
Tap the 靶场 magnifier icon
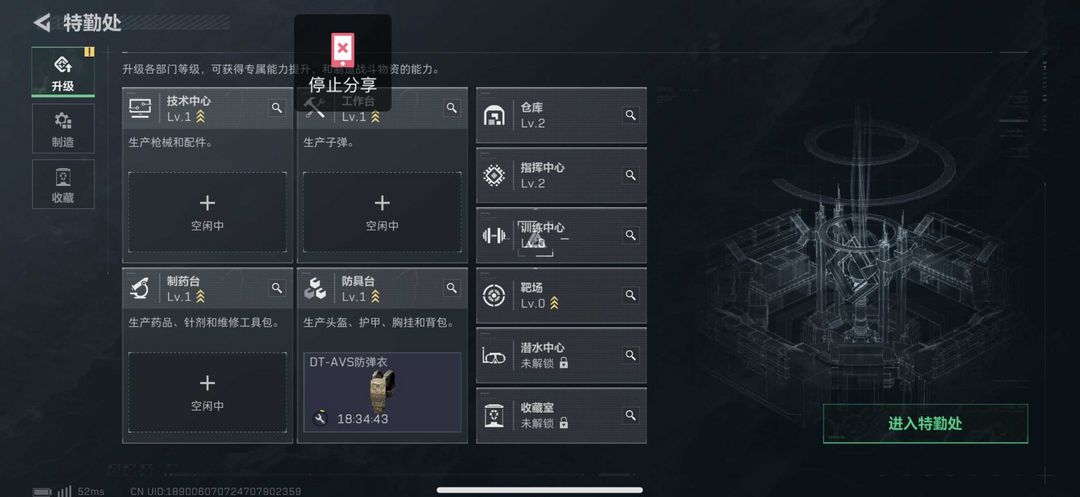point(630,295)
